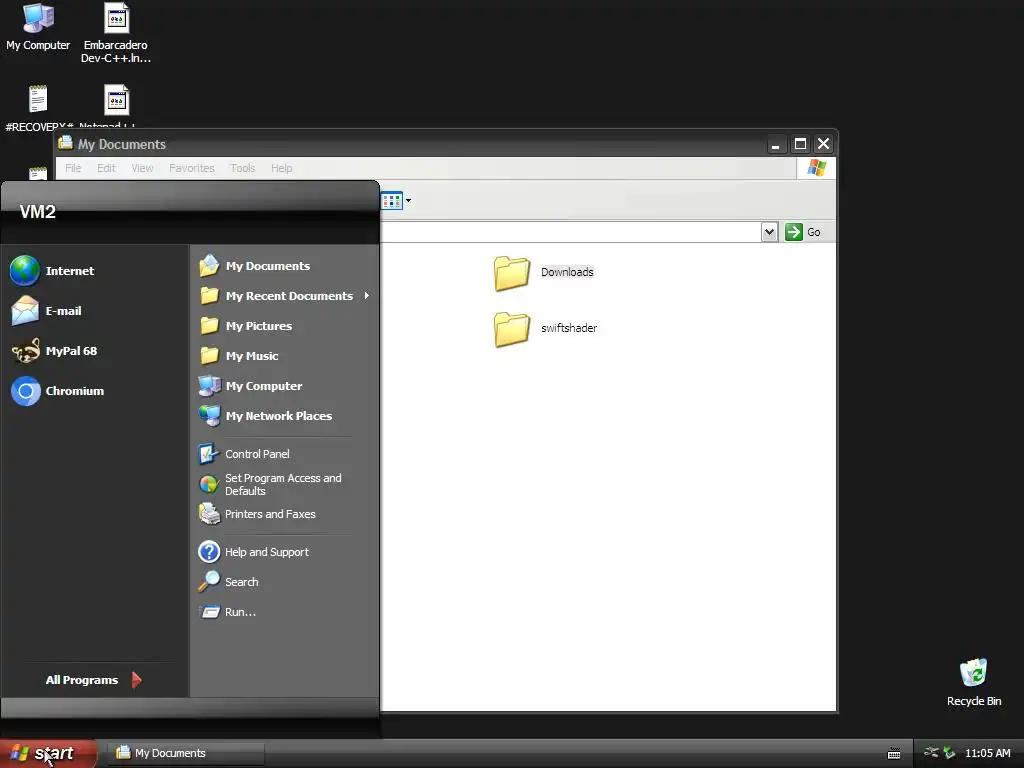
Task: Select the #RECOVERY# desktop file icon
Action: point(39,108)
